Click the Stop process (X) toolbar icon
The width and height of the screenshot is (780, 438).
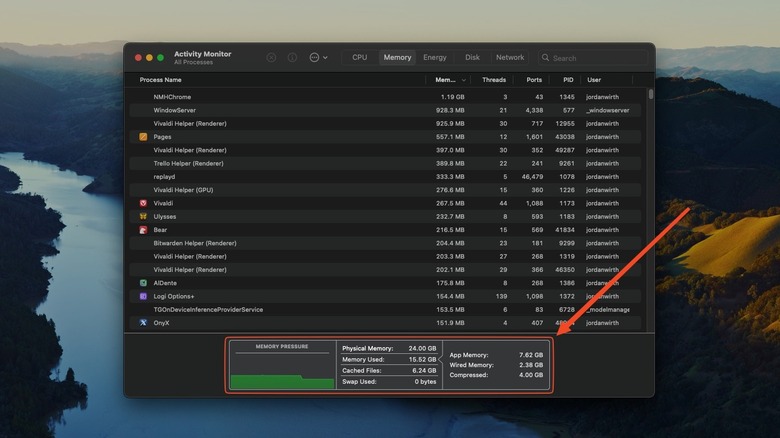pos(271,58)
